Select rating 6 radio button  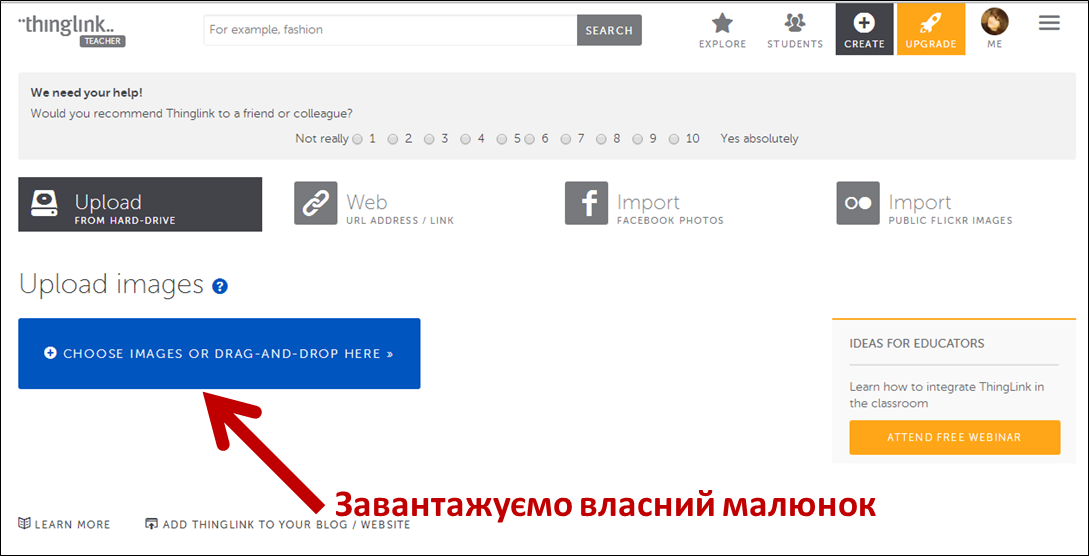pos(529,139)
